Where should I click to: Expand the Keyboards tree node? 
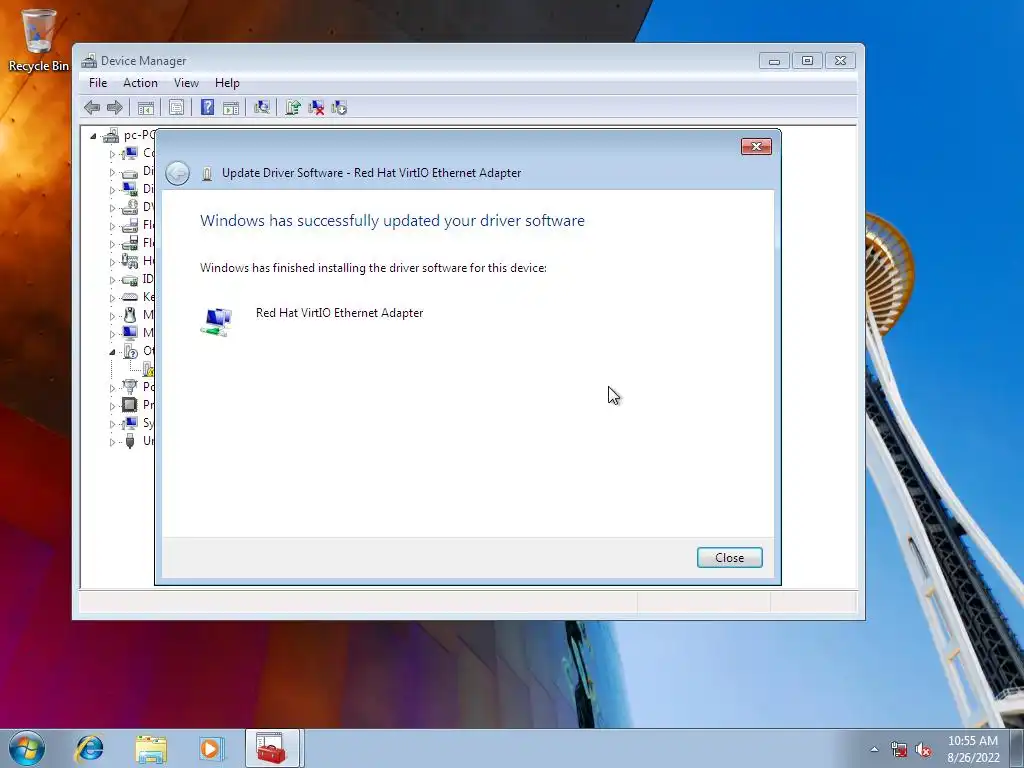click(x=112, y=298)
